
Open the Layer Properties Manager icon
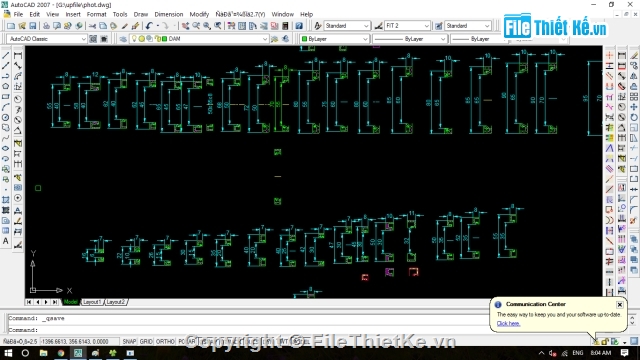(x=123, y=39)
